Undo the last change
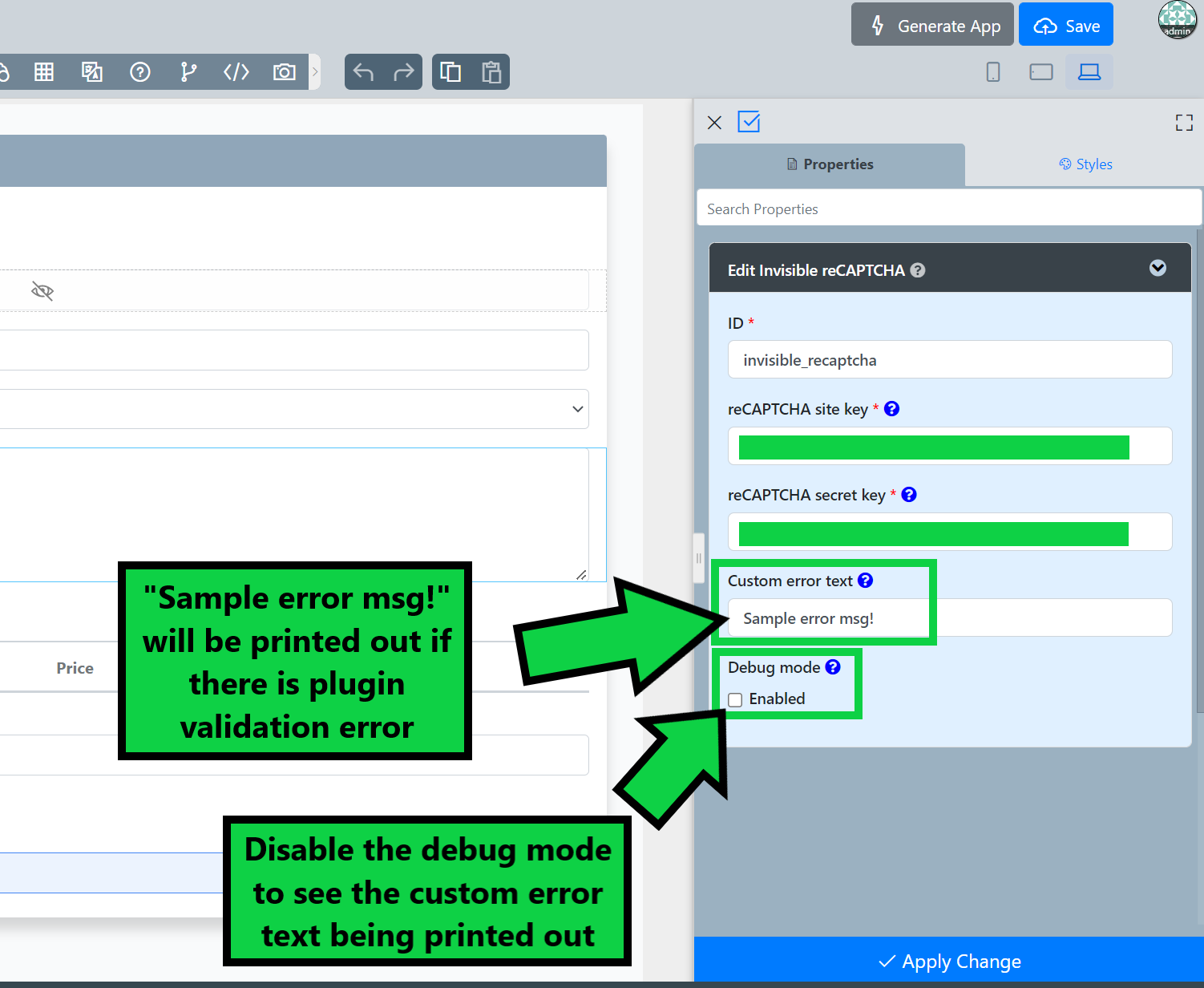Image resolution: width=1204 pixels, height=988 pixels. (364, 72)
